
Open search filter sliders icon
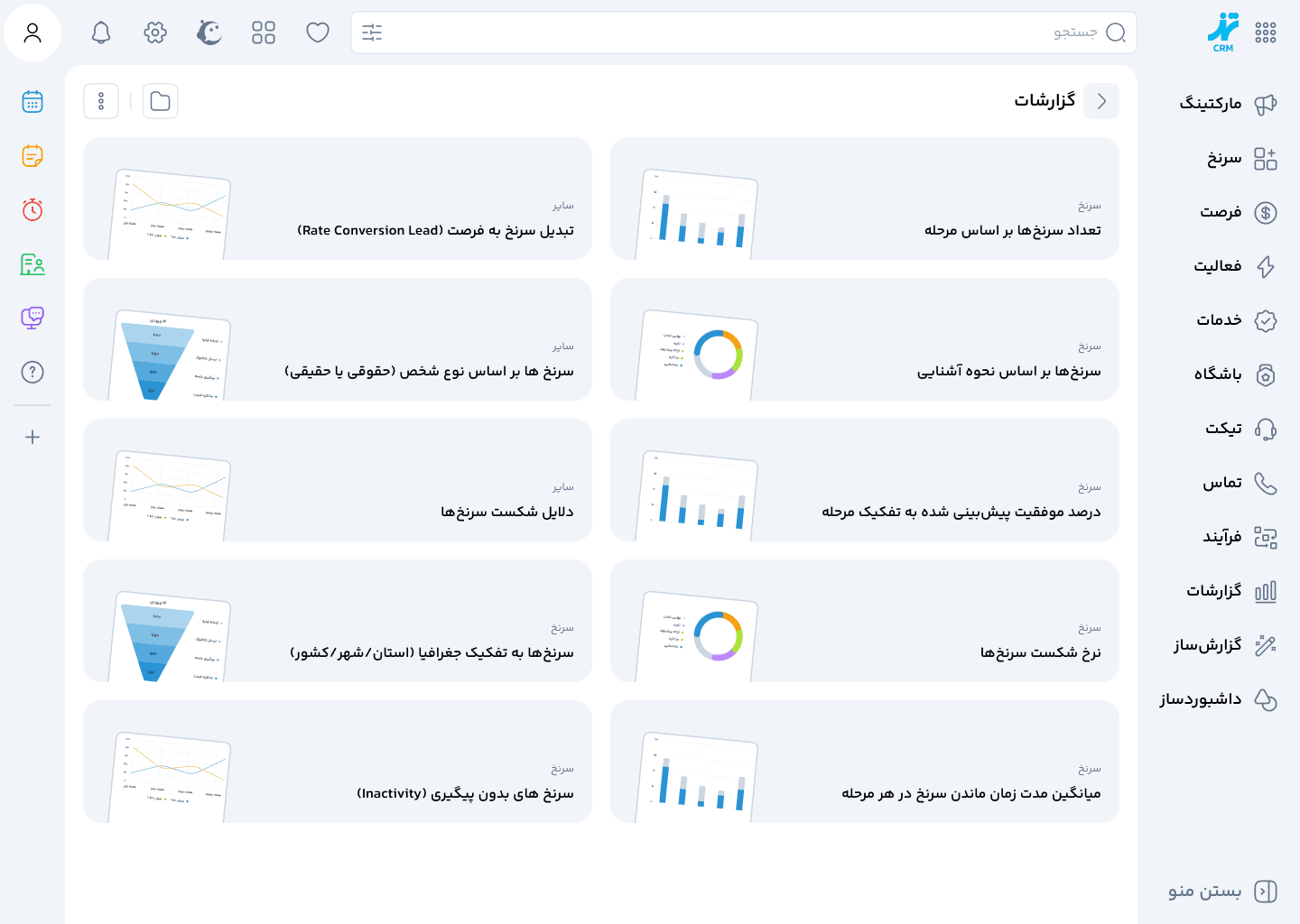click(372, 32)
